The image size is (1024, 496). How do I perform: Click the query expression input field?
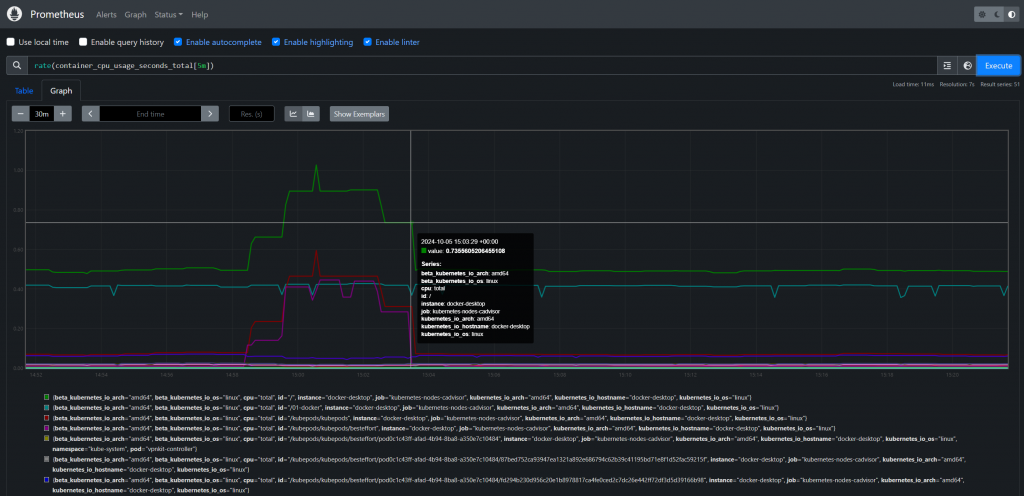pos(482,66)
